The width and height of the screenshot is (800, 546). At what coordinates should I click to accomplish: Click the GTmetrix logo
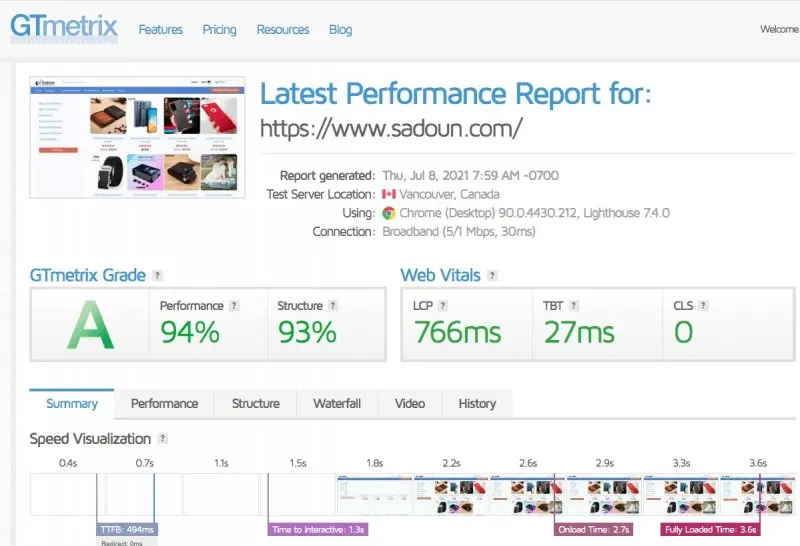click(64, 28)
